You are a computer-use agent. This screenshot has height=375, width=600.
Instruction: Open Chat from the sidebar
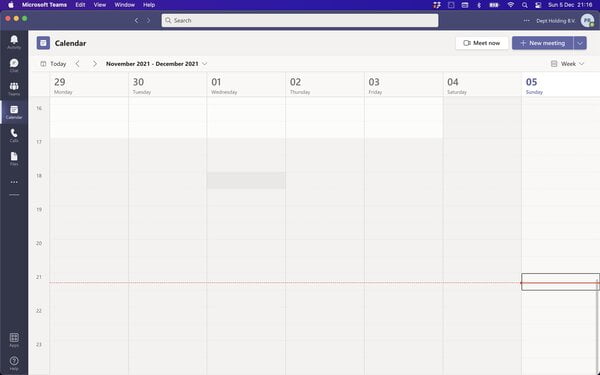14,65
